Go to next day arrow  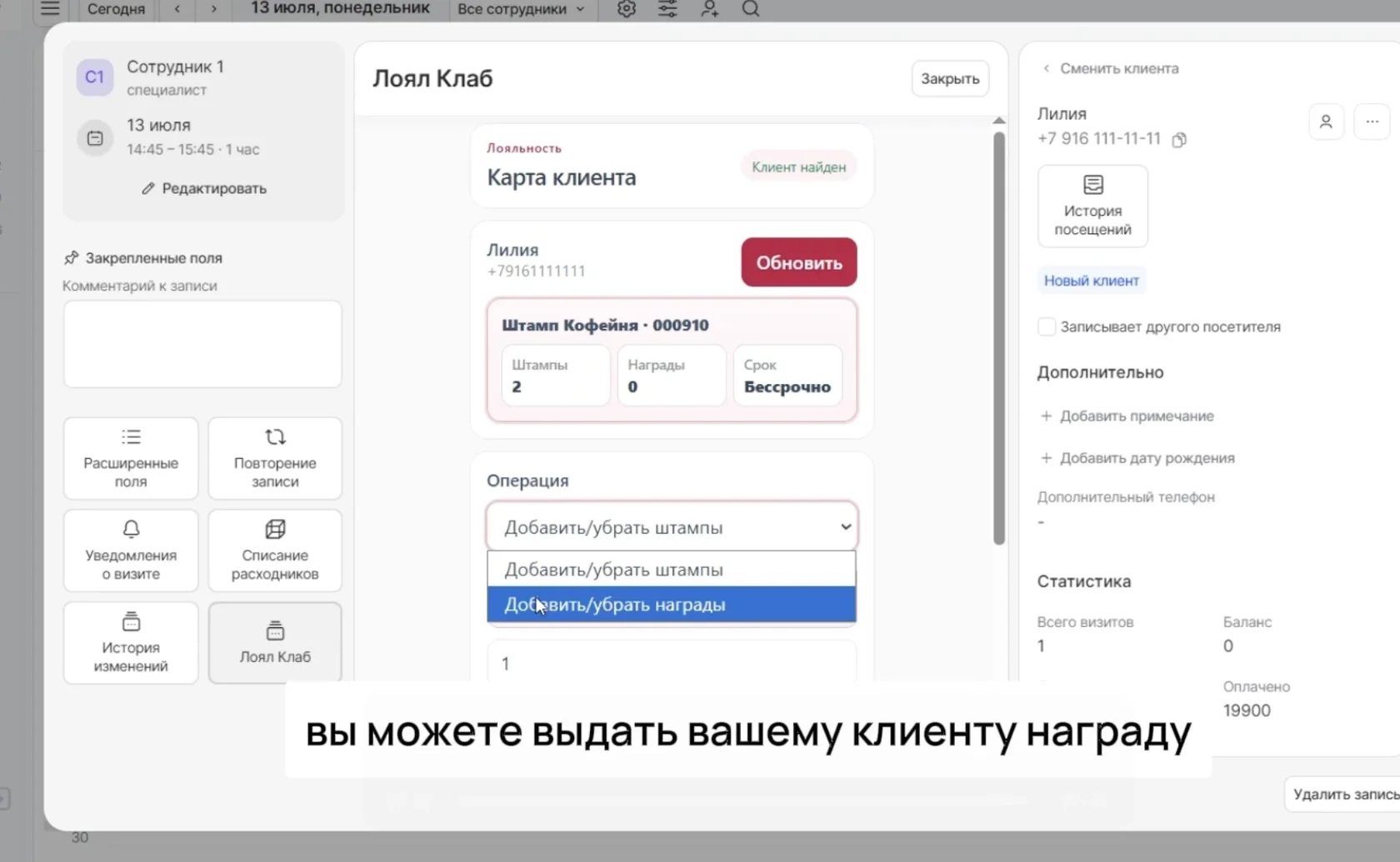tap(214, 8)
